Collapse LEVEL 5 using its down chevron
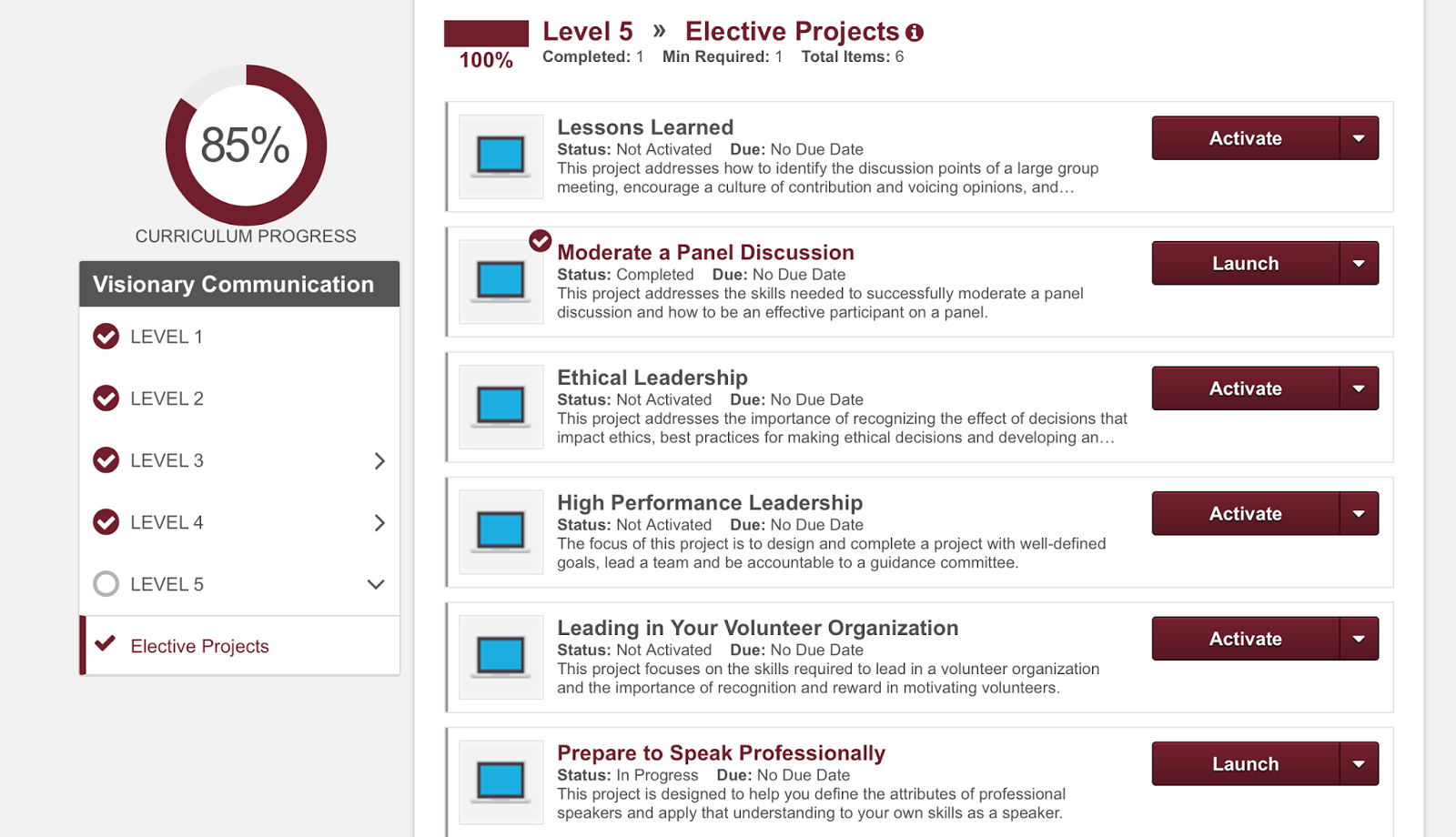This screenshot has width=1456, height=837. click(x=376, y=584)
